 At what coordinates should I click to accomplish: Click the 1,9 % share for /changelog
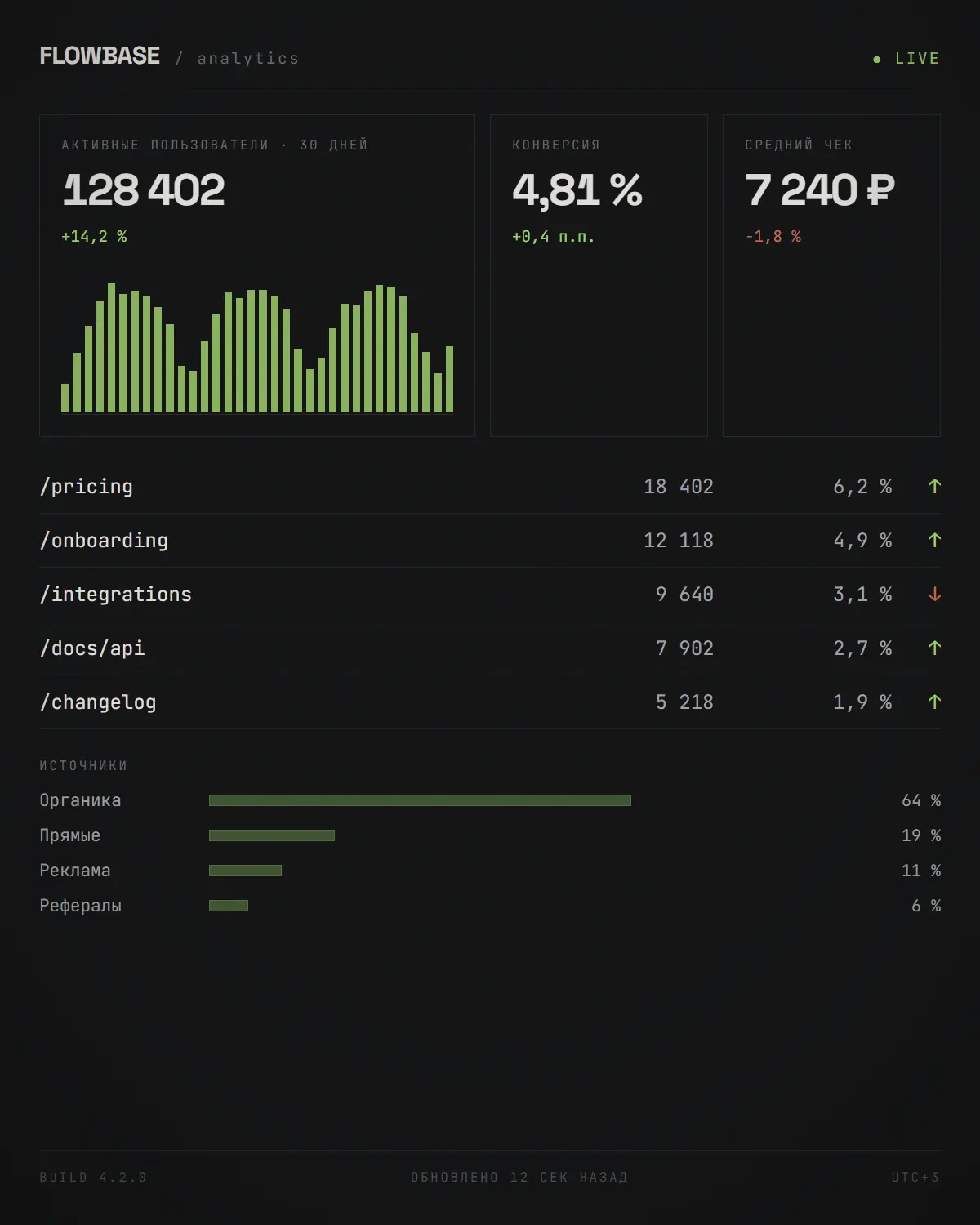click(862, 702)
